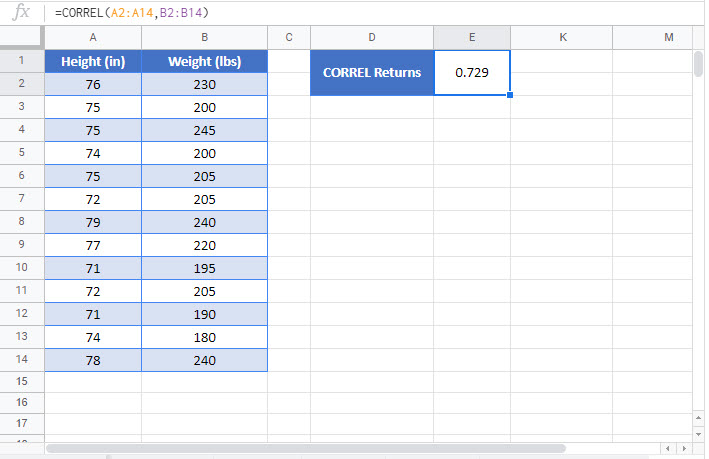
Task: Select height cell 78
Action: [x=93, y=360]
